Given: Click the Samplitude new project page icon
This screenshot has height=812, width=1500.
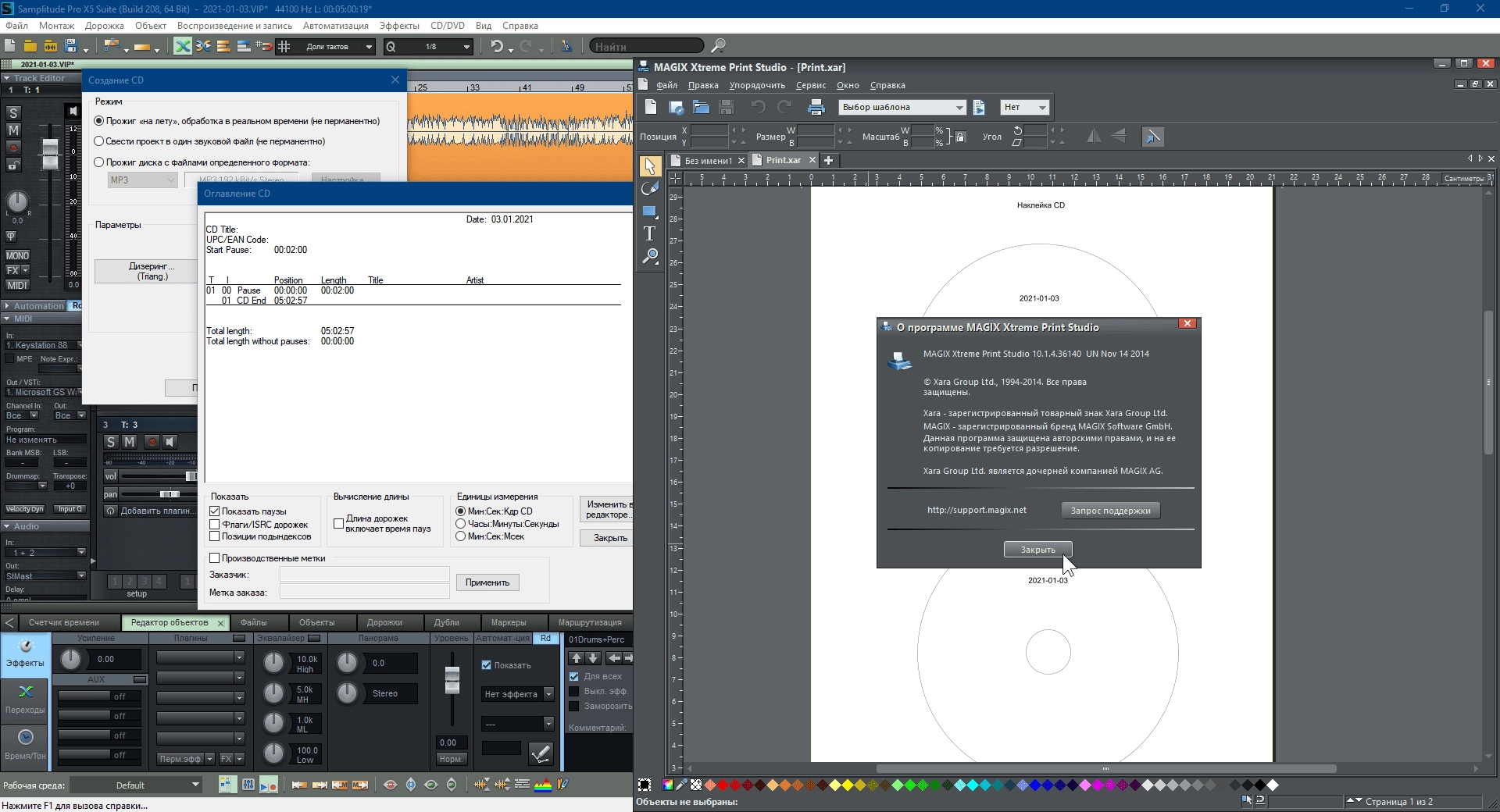Looking at the screenshot, I should pos(10,46).
